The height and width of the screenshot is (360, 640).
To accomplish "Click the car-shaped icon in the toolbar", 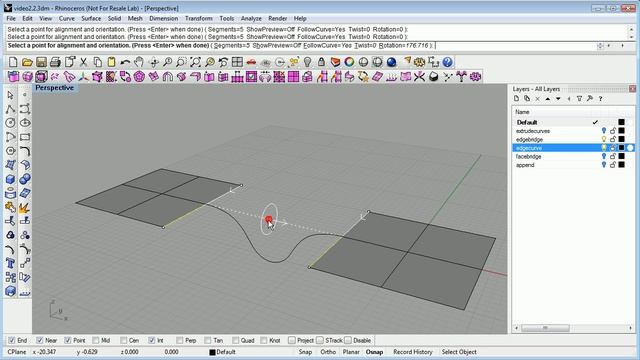I will (x=251, y=62).
